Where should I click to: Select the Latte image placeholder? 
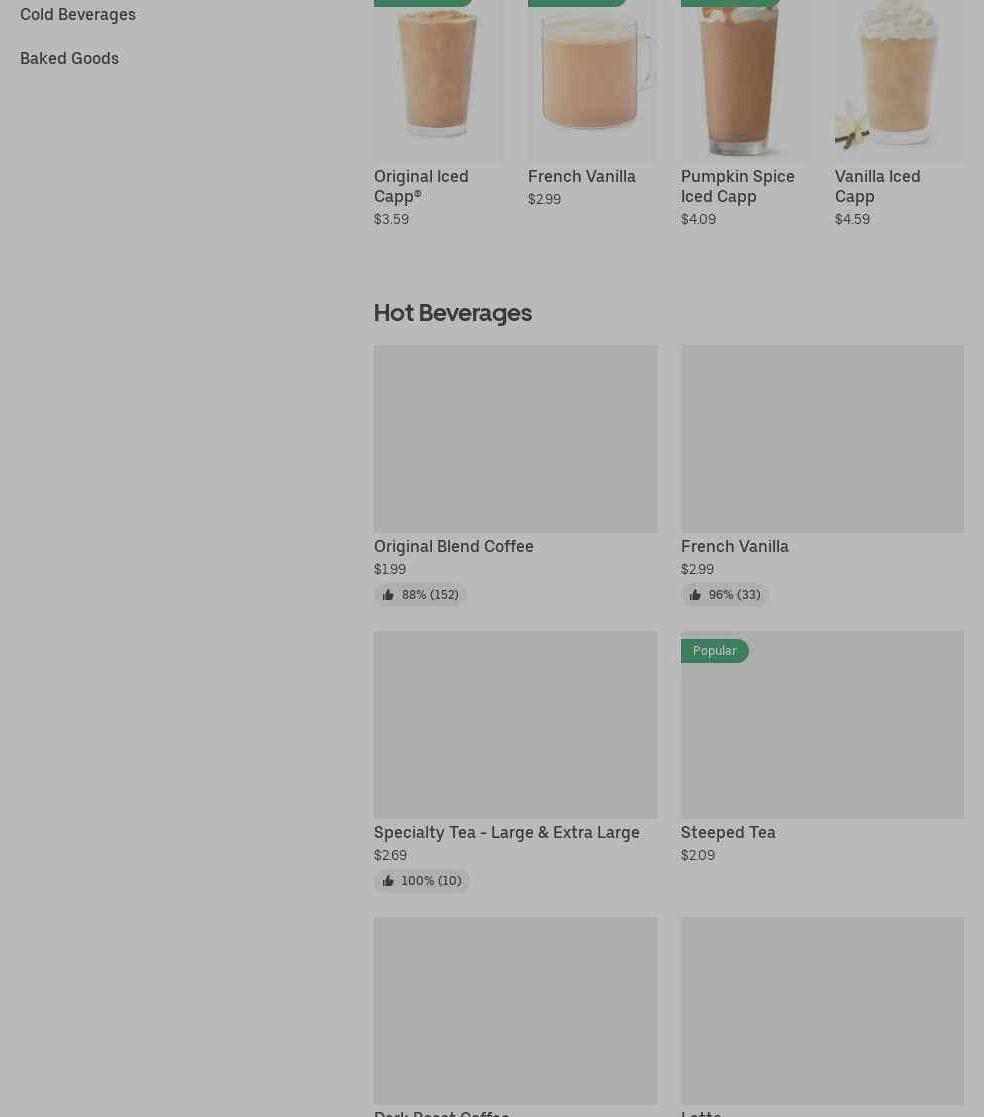pos(822,1010)
